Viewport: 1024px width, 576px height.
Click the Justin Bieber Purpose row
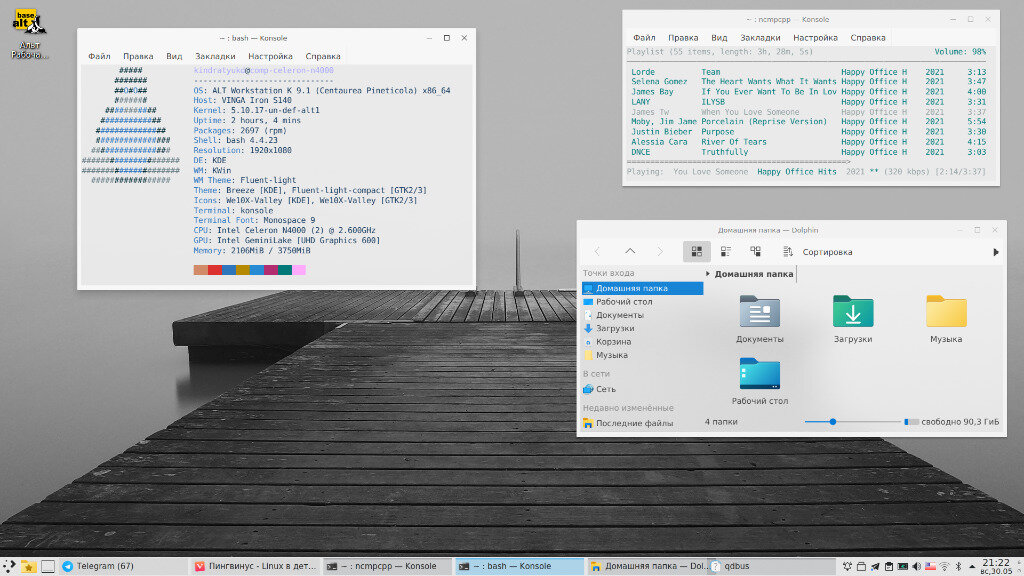point(808,132)
